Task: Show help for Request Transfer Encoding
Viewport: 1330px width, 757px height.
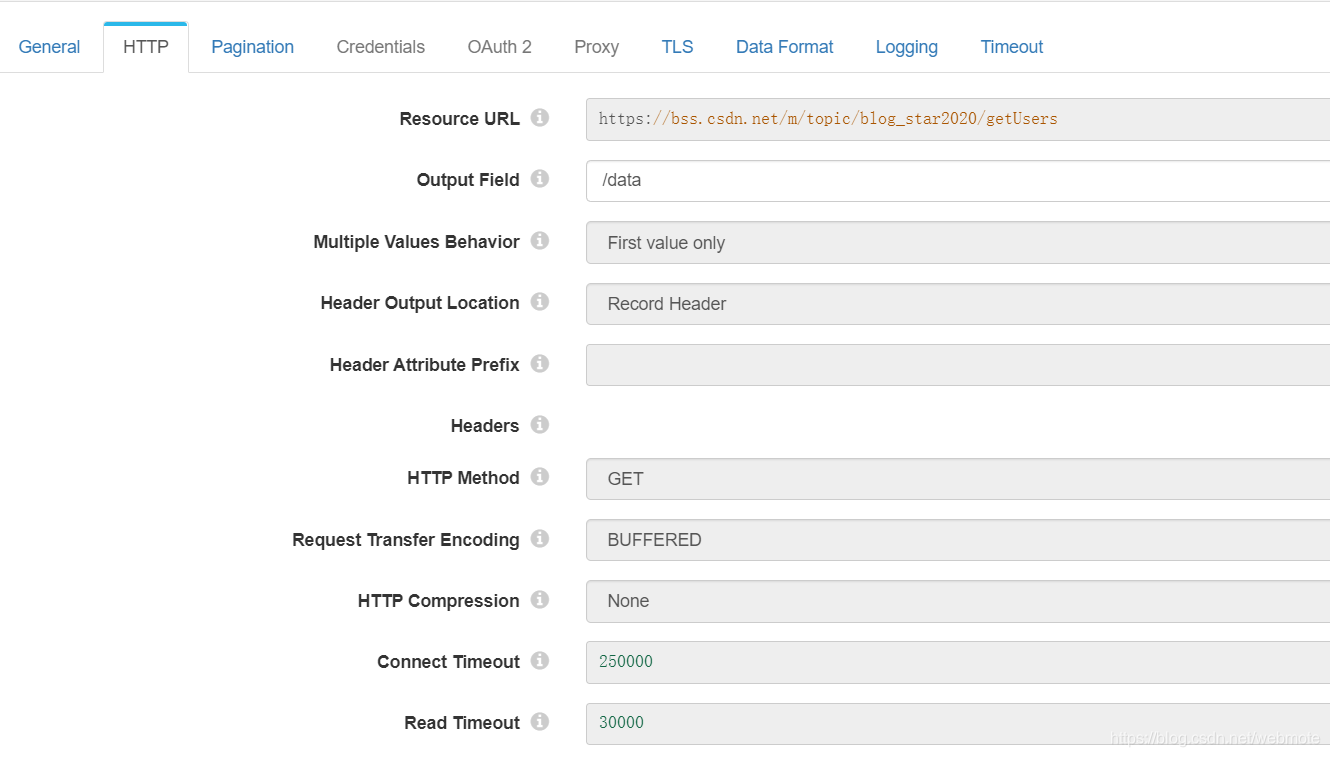Action: [540, 539]
